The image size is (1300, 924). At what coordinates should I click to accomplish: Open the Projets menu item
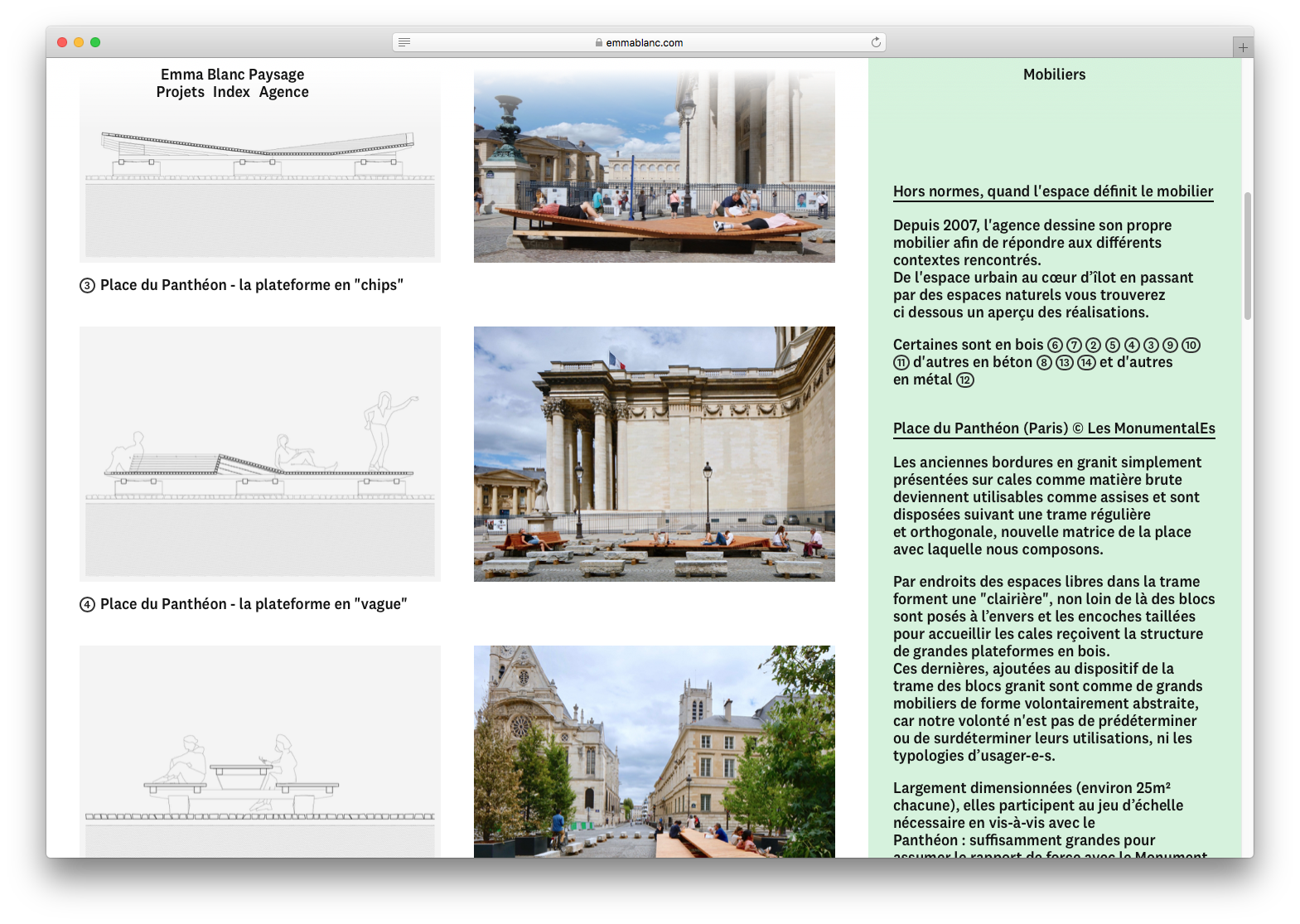tap(180, 92)
